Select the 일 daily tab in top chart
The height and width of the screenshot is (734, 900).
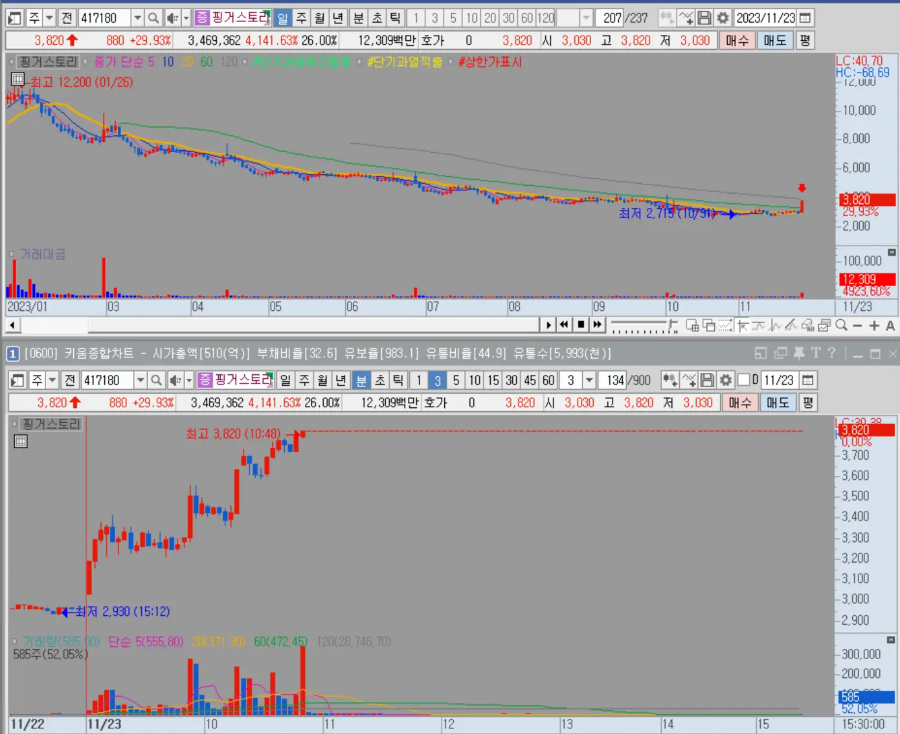(x=282, y=18)
